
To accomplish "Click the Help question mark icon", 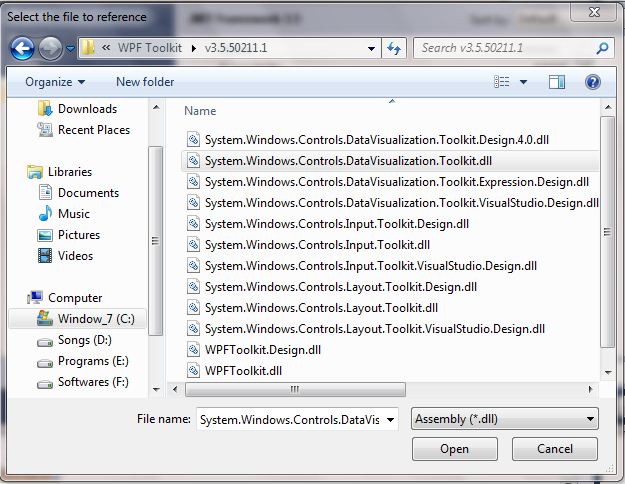I will [593, 82].
